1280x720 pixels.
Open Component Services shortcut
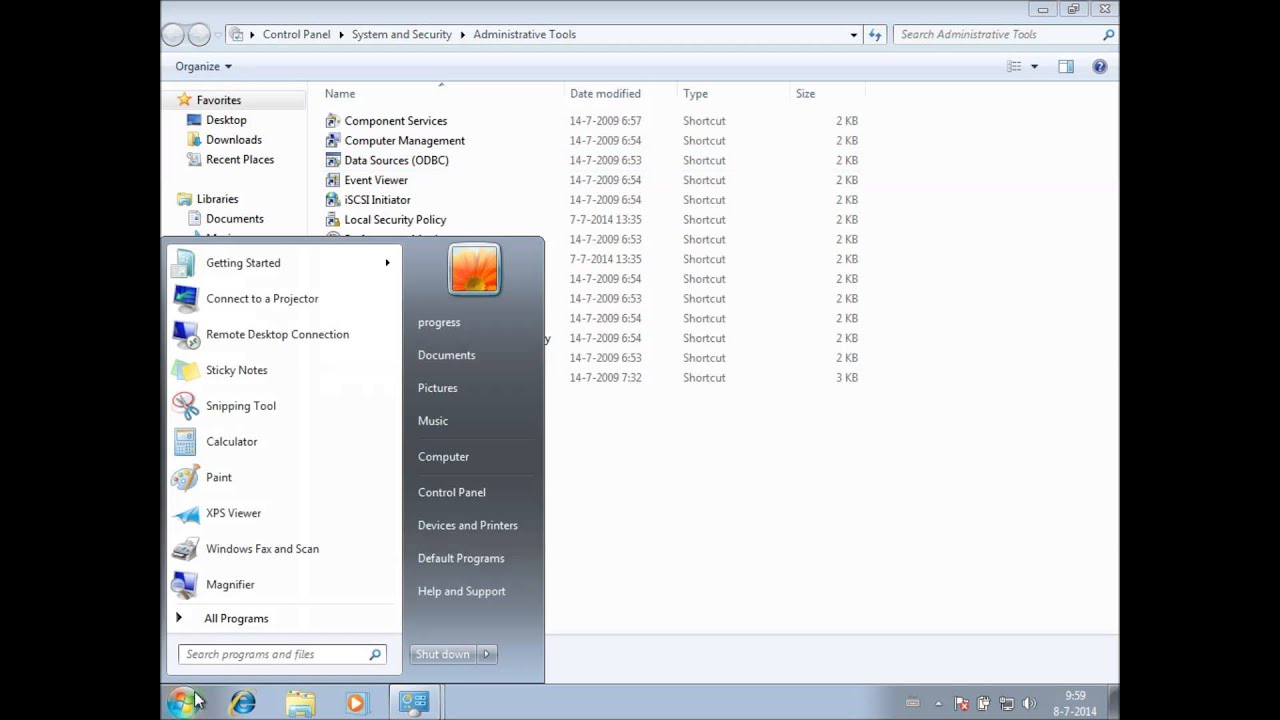[x=386, y=121]
